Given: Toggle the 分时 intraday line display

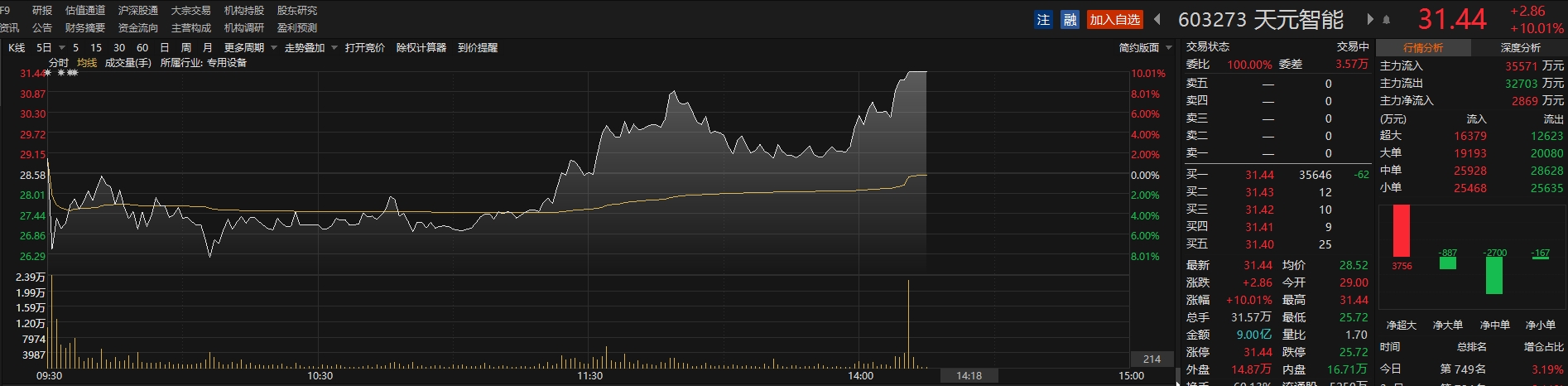Looking at the screenshot, I should [59, 63].
